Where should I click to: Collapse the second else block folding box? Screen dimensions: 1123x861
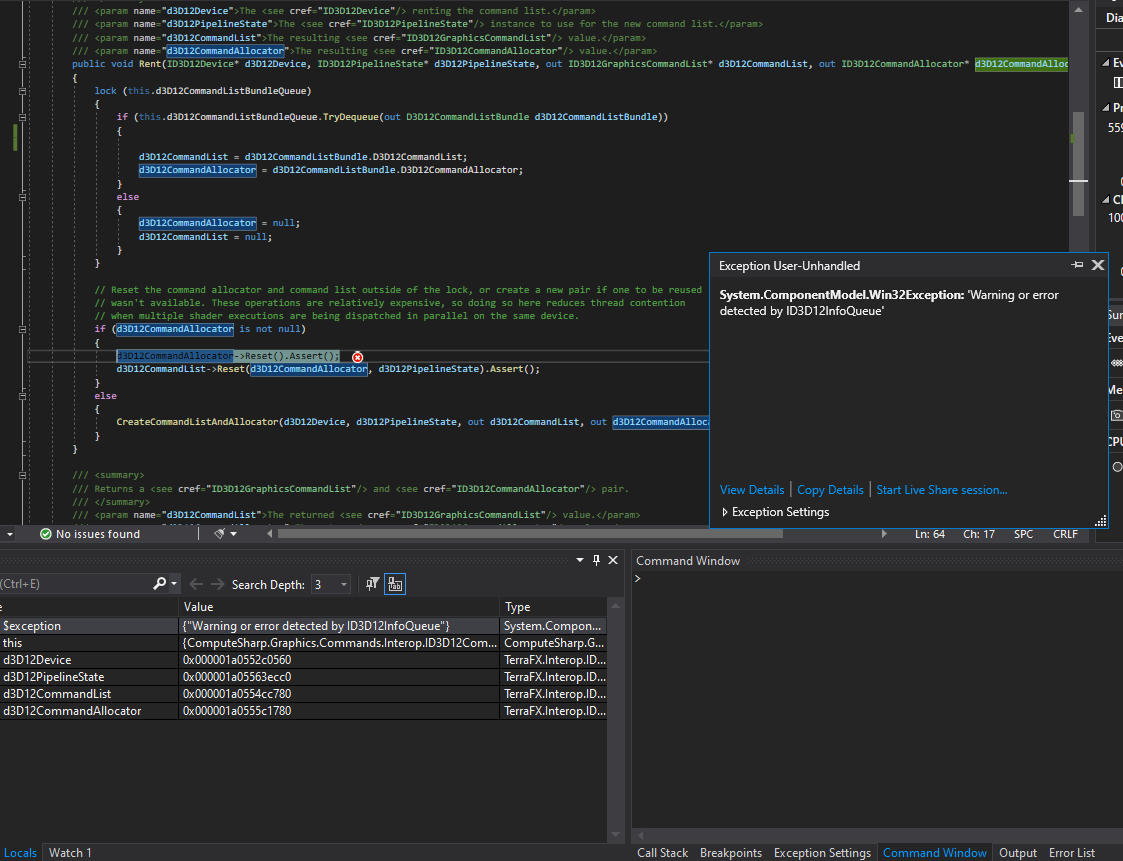click(22, 395)
